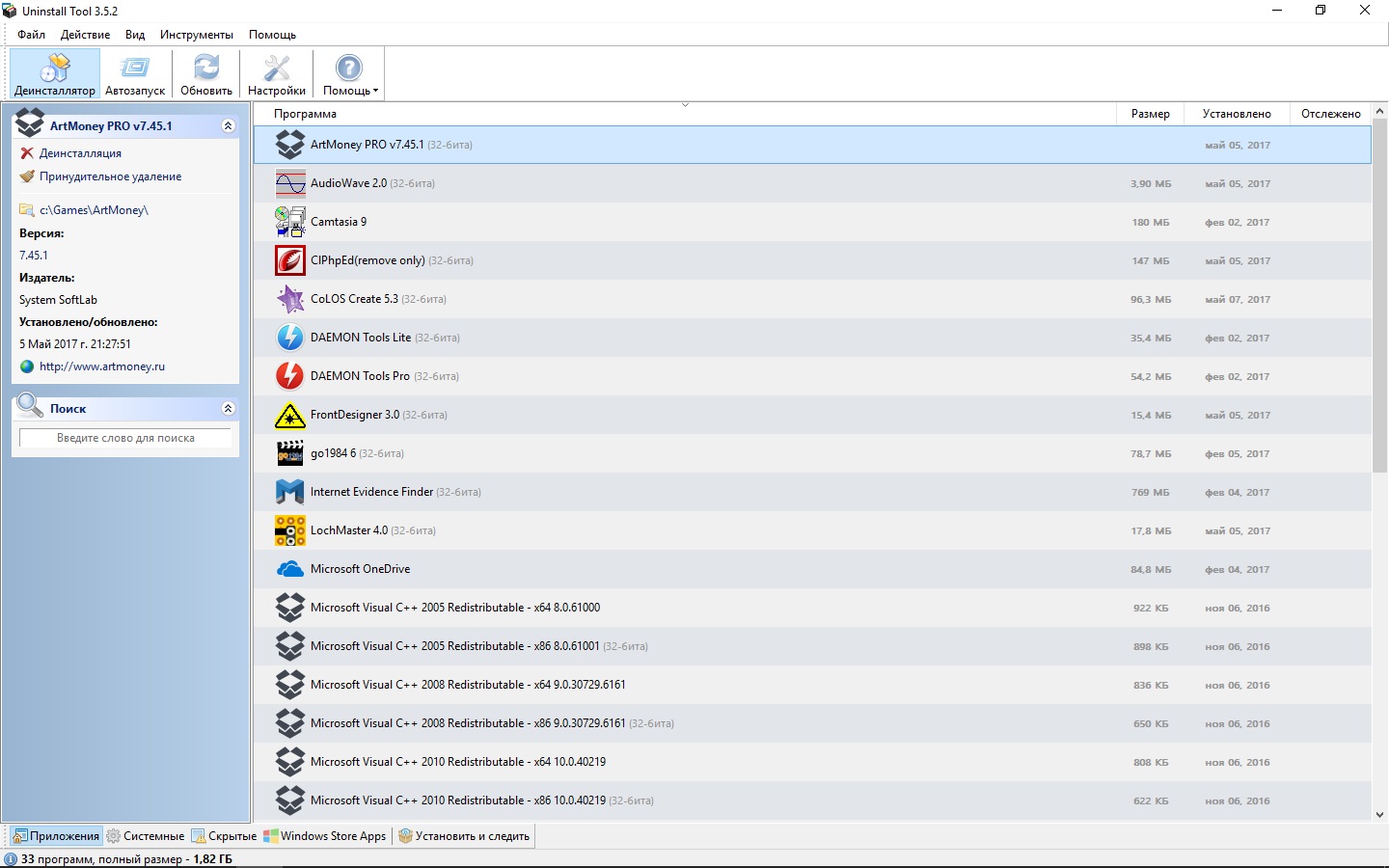This screenshot has height=868, width=1389.
Task: Click the 769 МБ size value
Action: 1150,493
